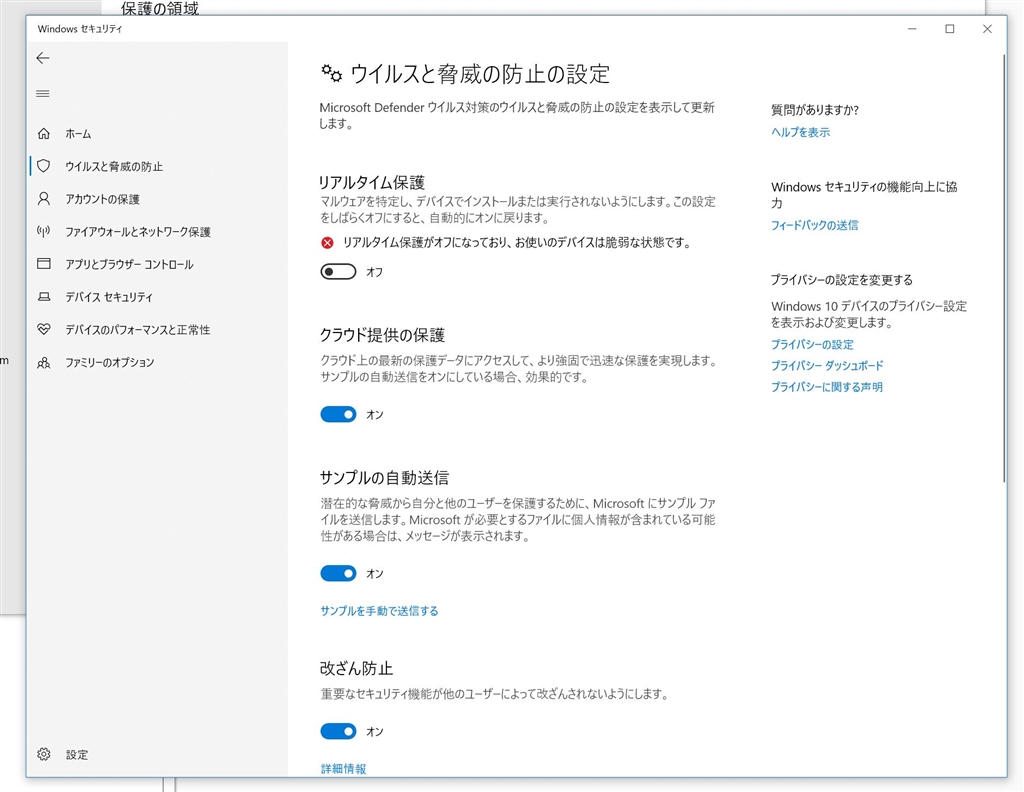Click the heart health icon
Image resolution: width=1024 pixels, height=792 pixels.
[44, 329]
